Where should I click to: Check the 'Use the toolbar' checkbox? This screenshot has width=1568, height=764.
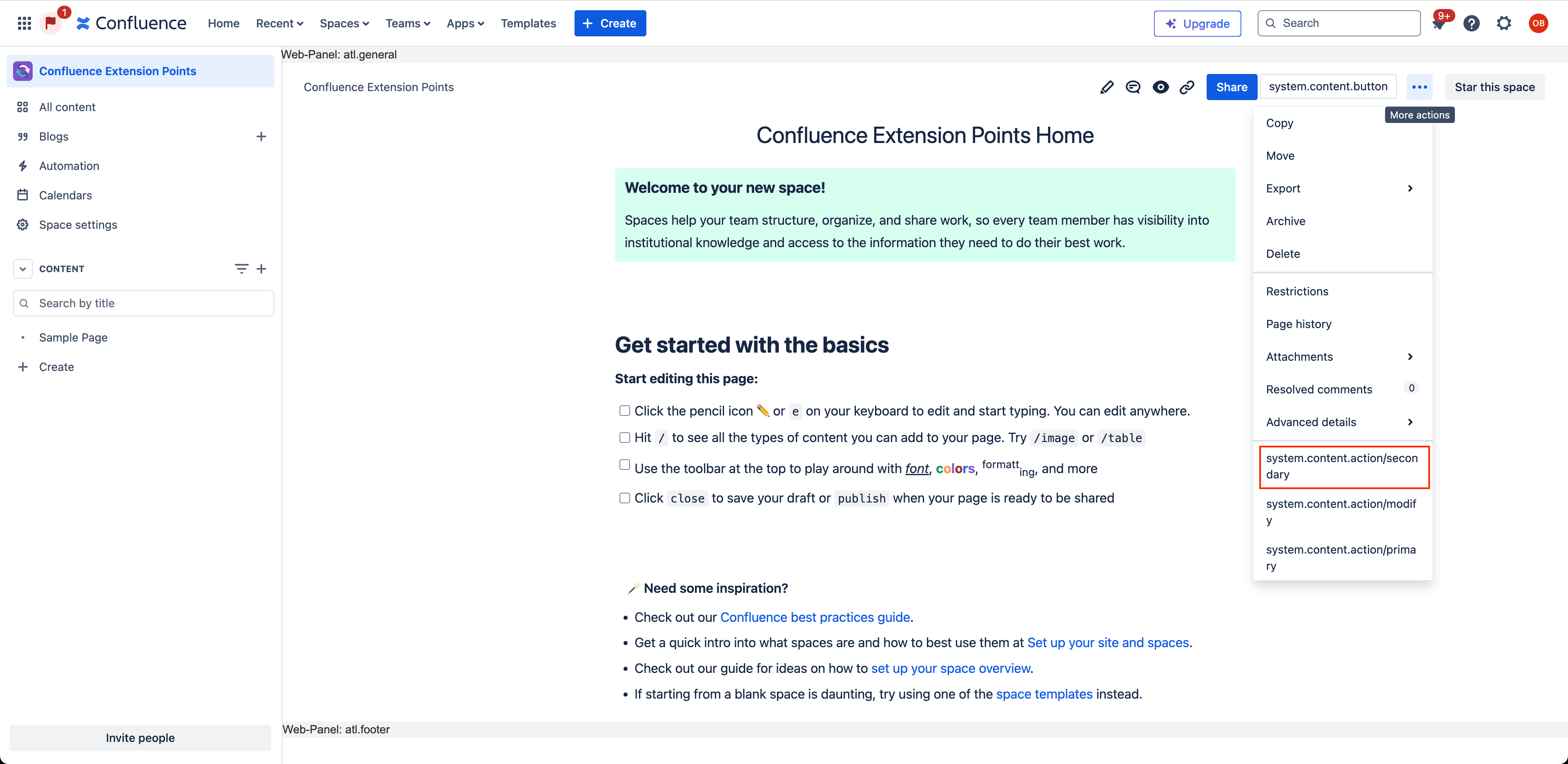(624, 464)
